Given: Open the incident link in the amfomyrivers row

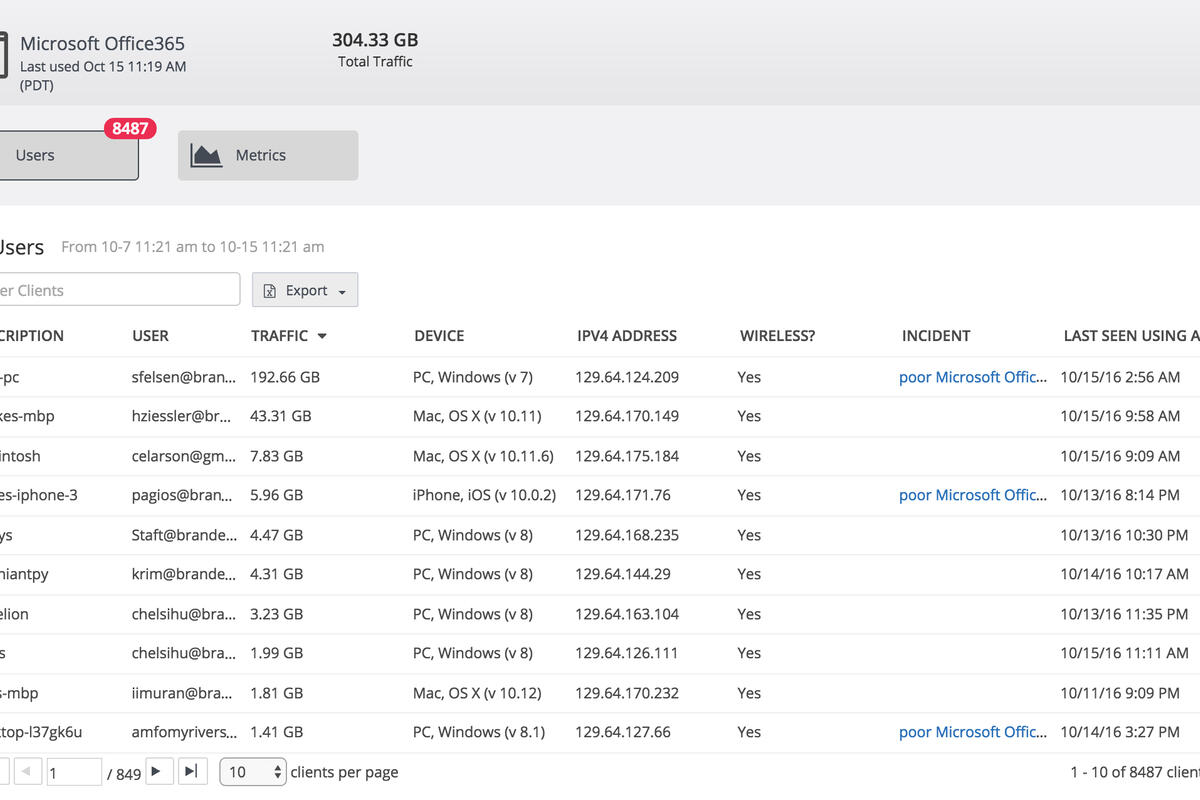Looking at the screenshot, I should point(974,732).
